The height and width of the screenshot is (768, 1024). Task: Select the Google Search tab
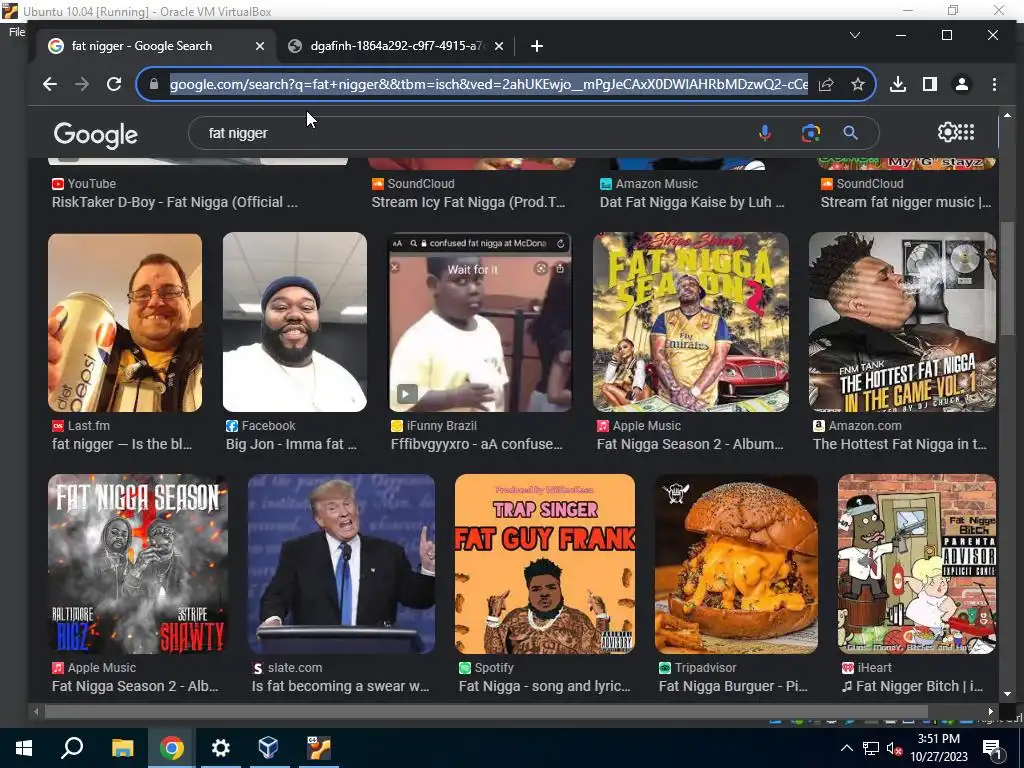[x=157, y=46]
